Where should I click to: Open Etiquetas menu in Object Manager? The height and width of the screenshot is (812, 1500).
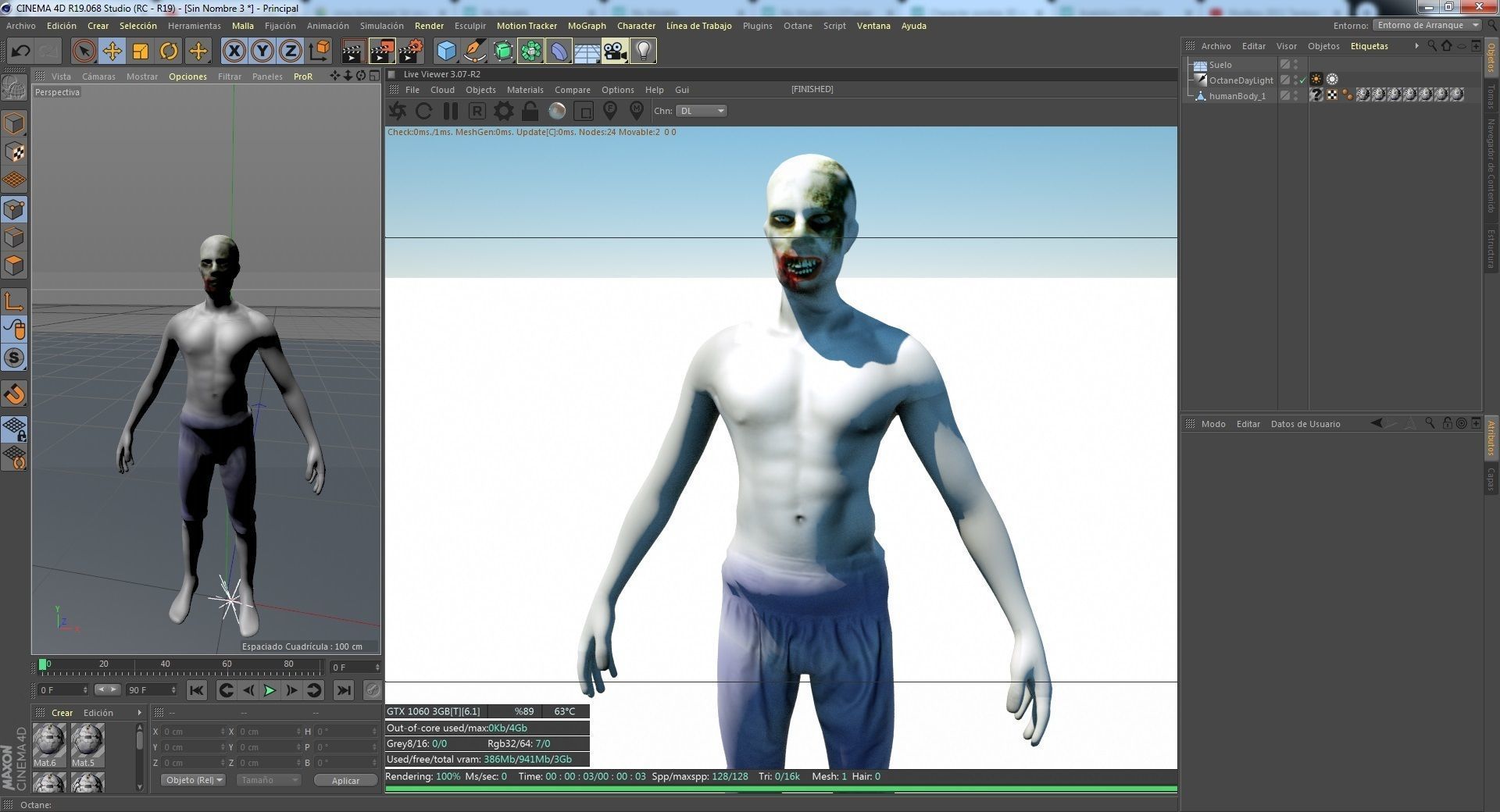coord(1370,46)
